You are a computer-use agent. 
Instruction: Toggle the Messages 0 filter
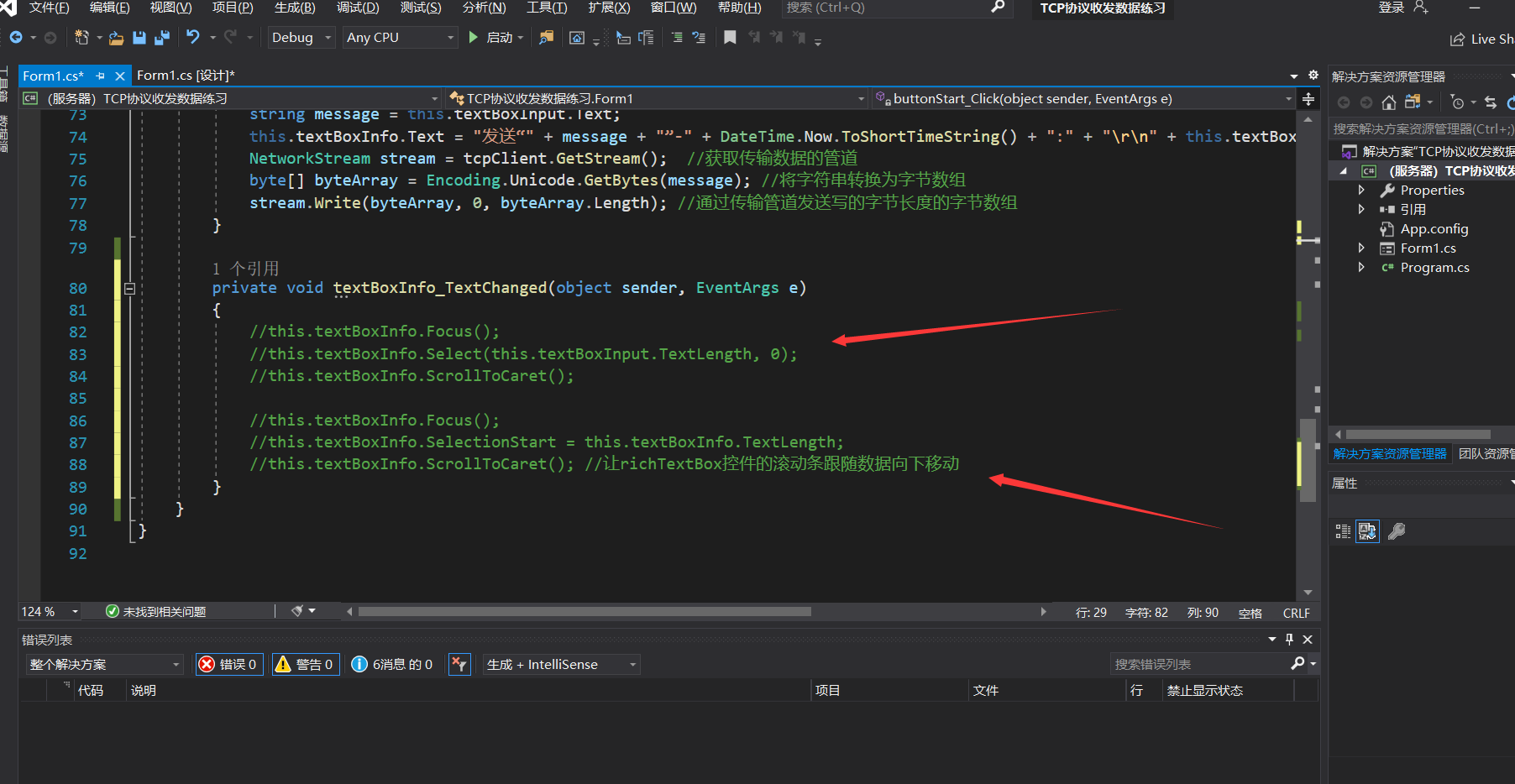click(x=391, y=665)
